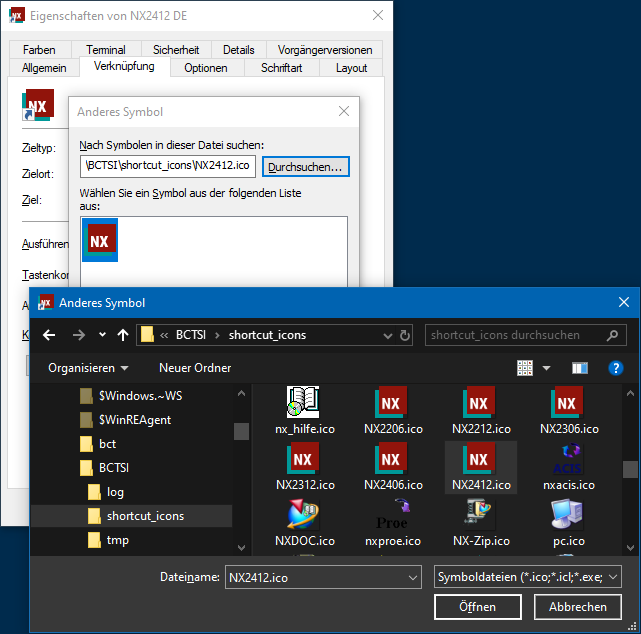The width and height of the screenshot is (641, 634).
Task: Select the $Windows.~WS folder in tree
Action: (x=131, y=396)
